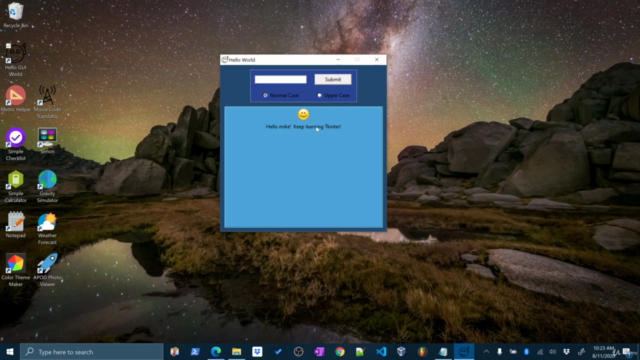
Task: Focus the name entry text field
Action: (280, 79)
